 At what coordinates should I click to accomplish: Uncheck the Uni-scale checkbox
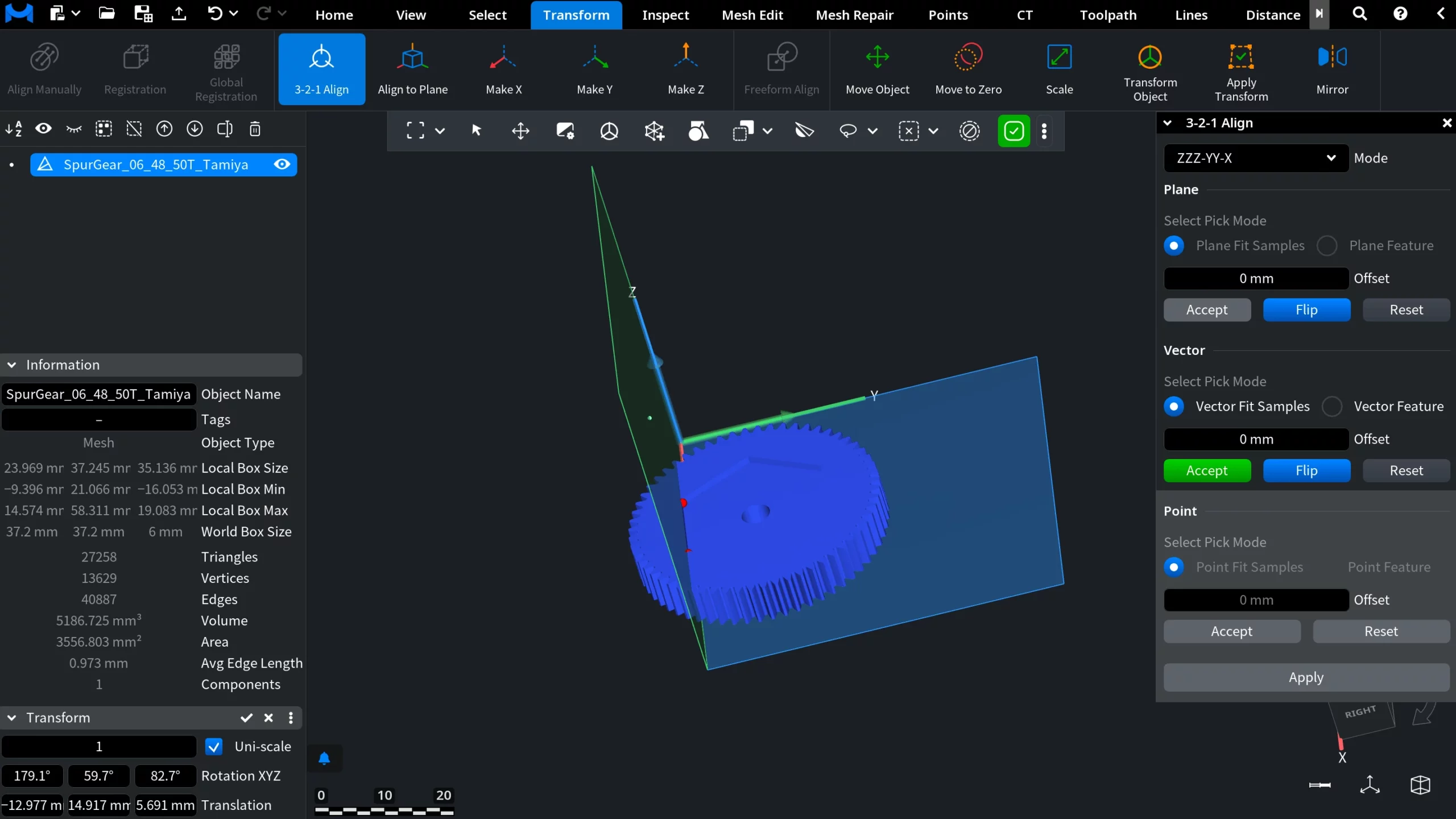[214, 747]
